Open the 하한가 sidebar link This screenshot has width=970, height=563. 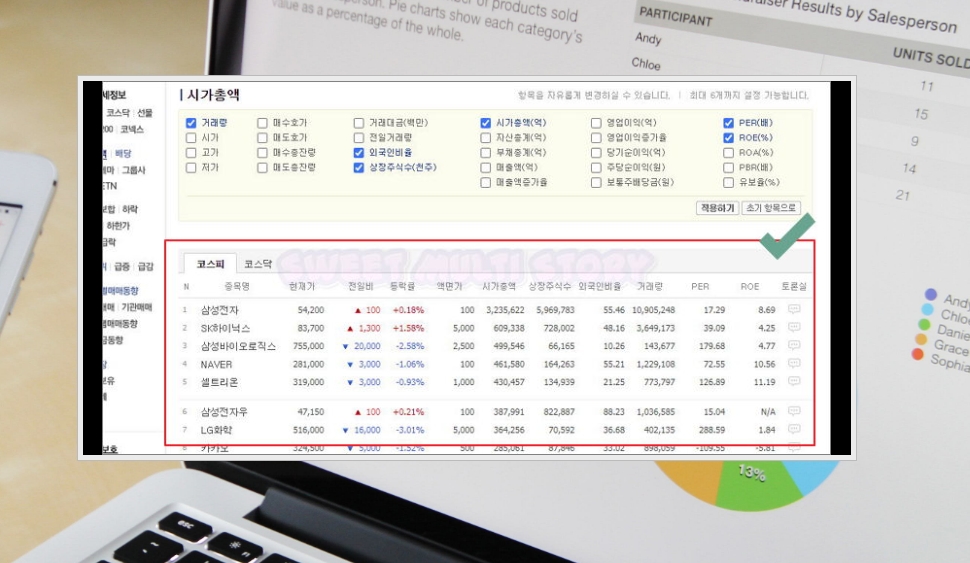click(118, 226)
